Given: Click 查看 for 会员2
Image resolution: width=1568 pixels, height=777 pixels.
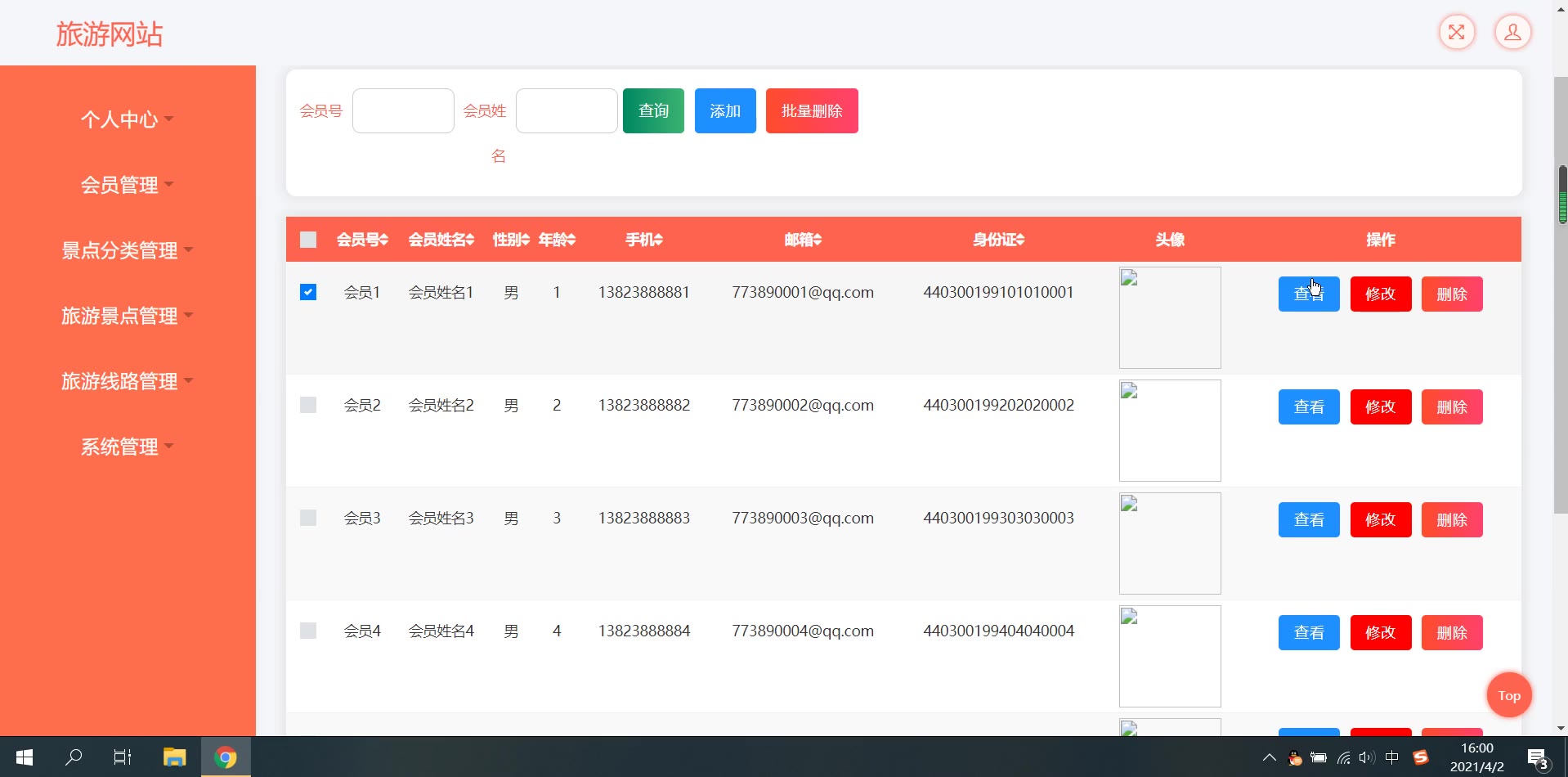Looking at the screenshot, I should (x=1309, y=406).
